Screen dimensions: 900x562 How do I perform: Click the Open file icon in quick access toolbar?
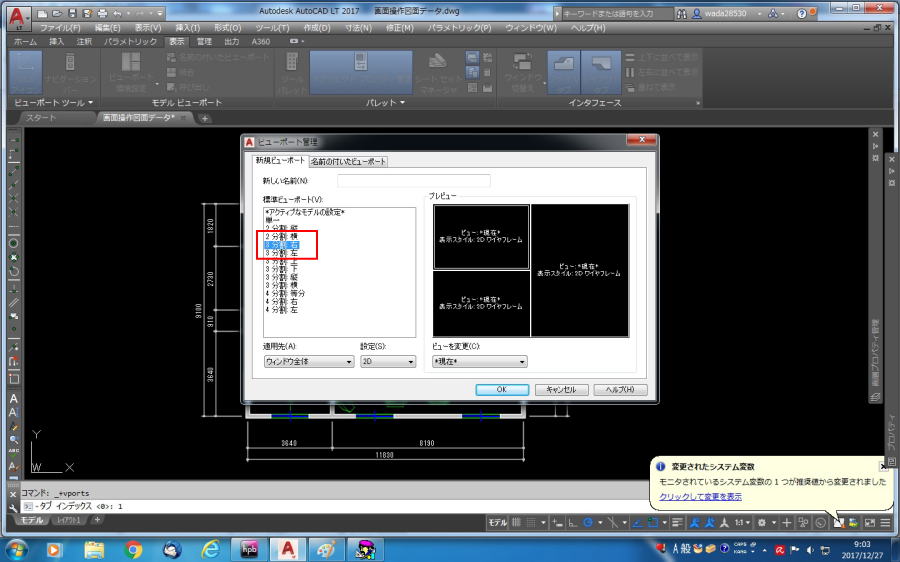[x=57, y=13]
